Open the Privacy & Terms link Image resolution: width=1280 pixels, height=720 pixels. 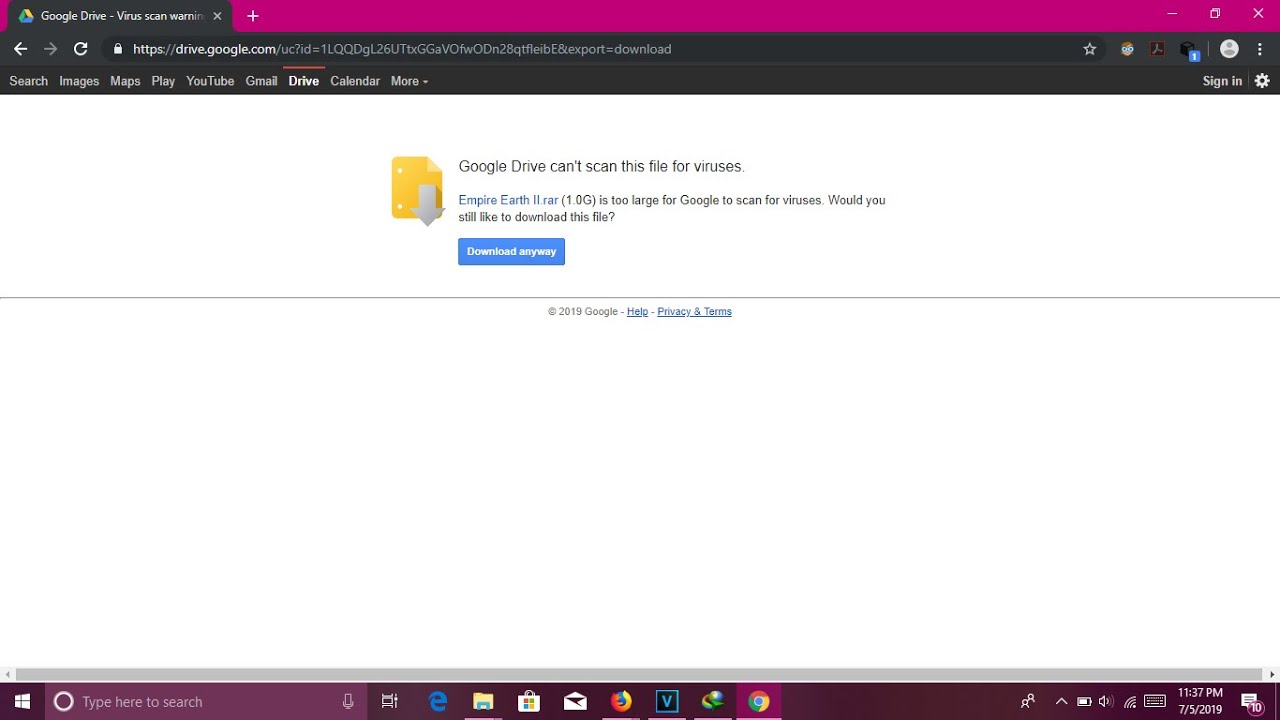[x=694, y=312]
